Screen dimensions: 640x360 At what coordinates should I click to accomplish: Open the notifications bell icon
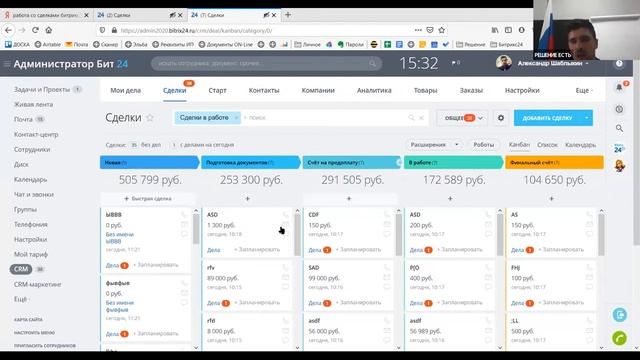619,87
